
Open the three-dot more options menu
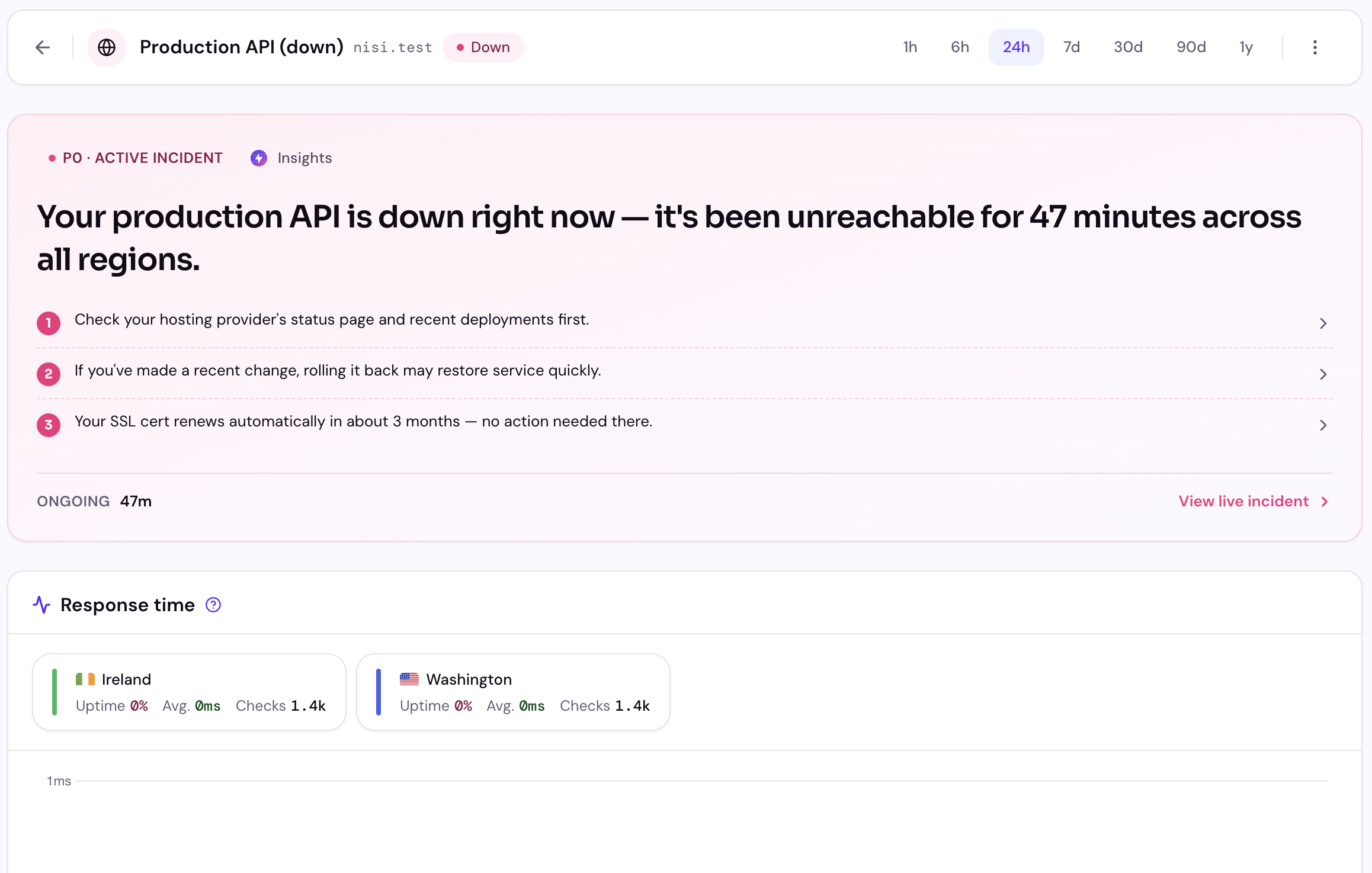pos(1315,47)
